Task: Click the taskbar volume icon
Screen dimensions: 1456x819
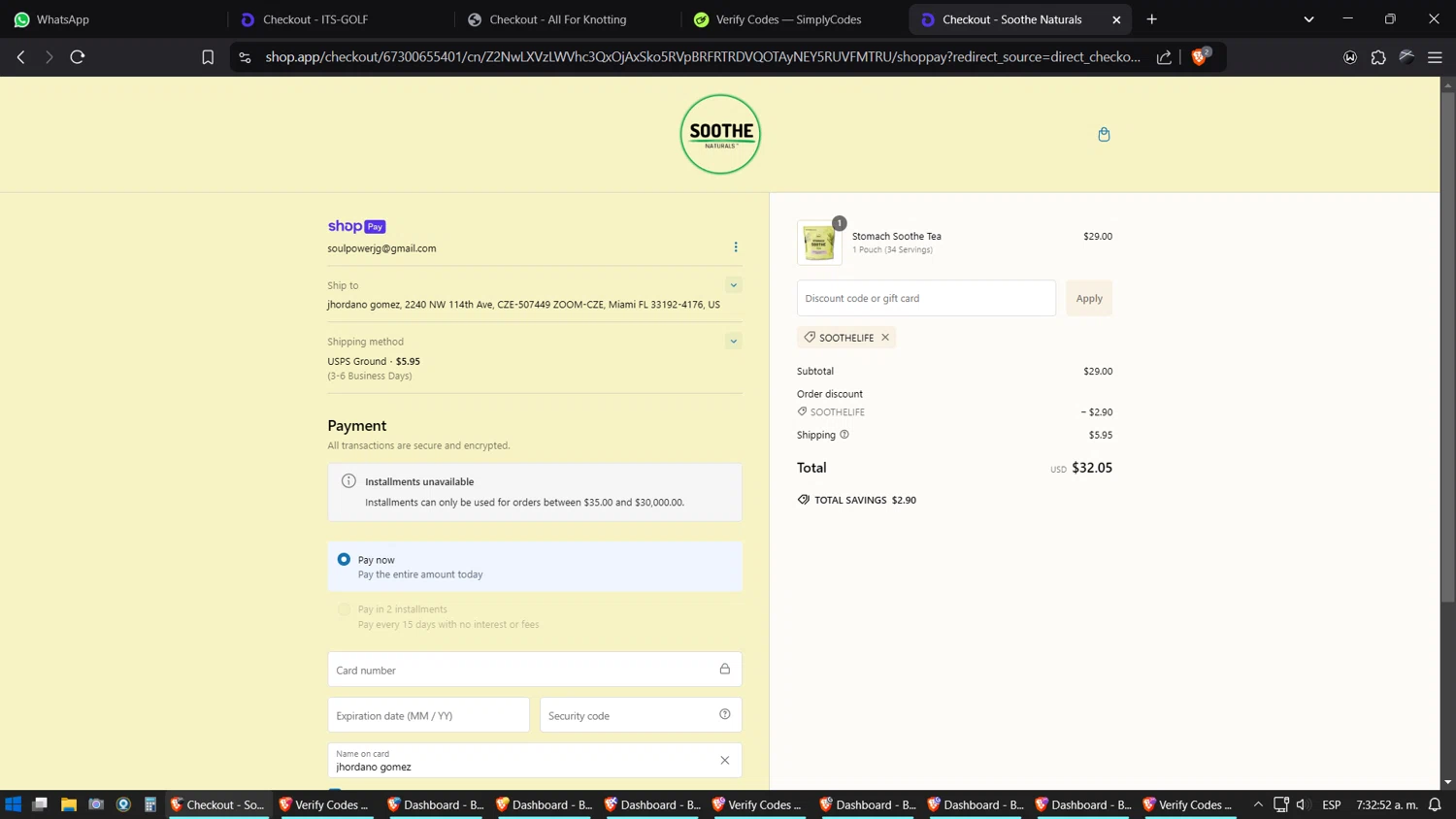Action: pyautogui.click(x=1303, y=804)
